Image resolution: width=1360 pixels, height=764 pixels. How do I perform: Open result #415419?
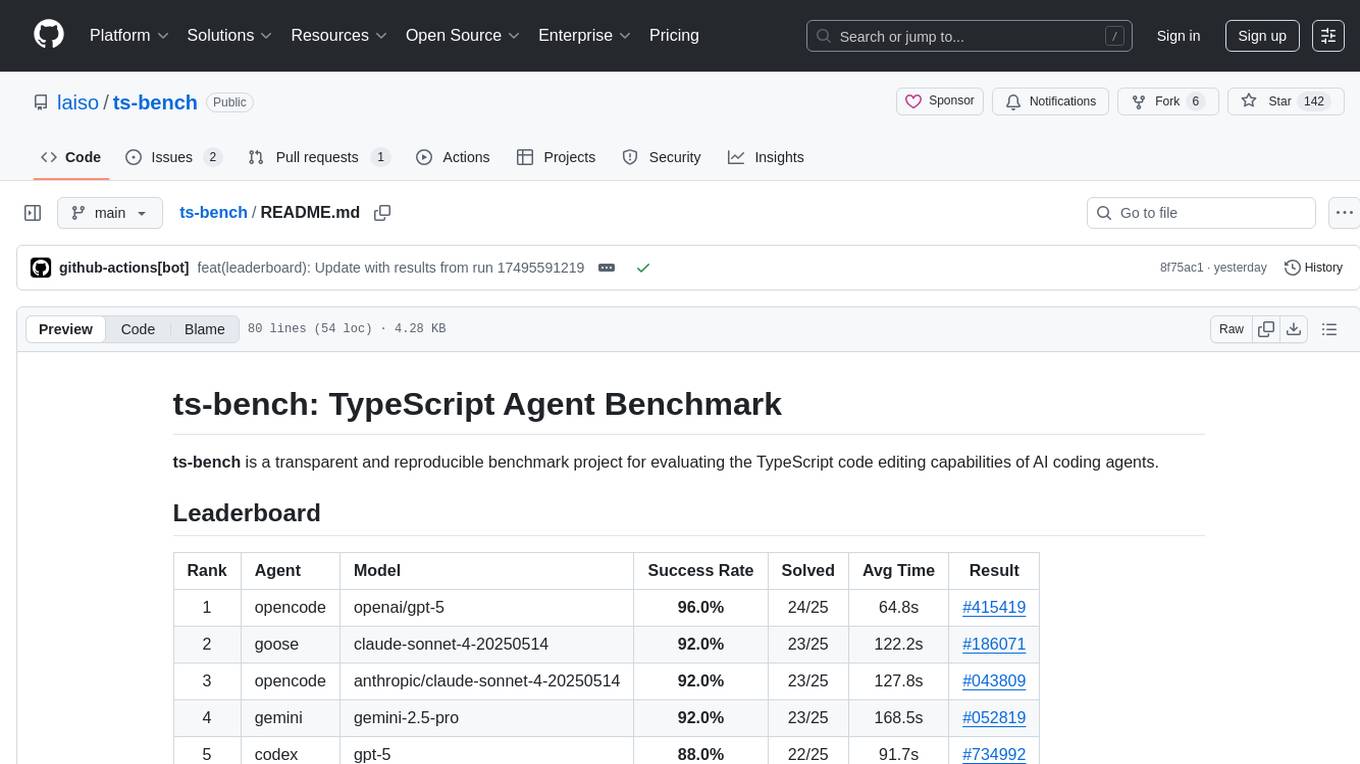(x=994, y=607)
